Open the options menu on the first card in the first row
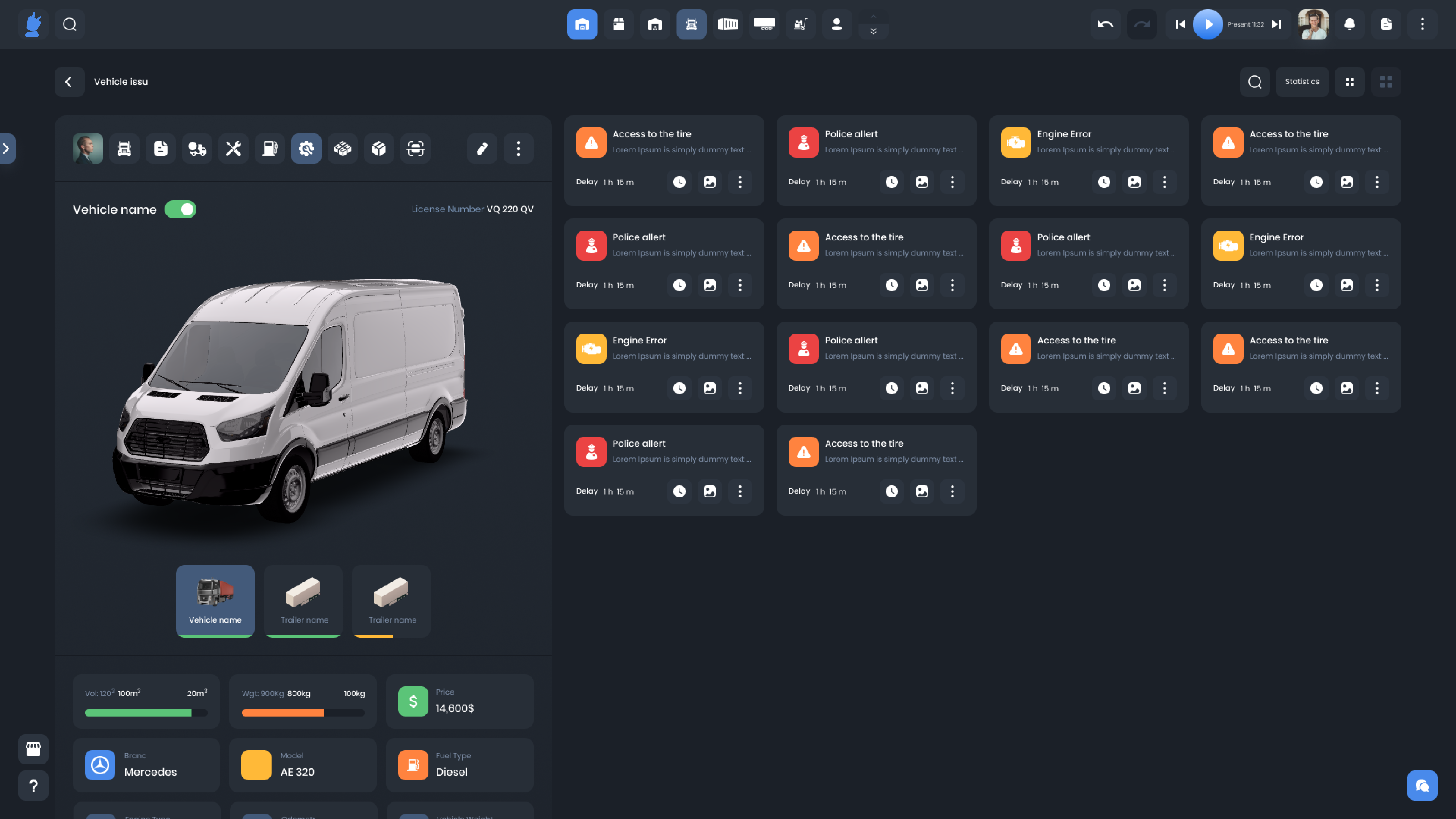1456x819 pixels. tap(740, 182)
